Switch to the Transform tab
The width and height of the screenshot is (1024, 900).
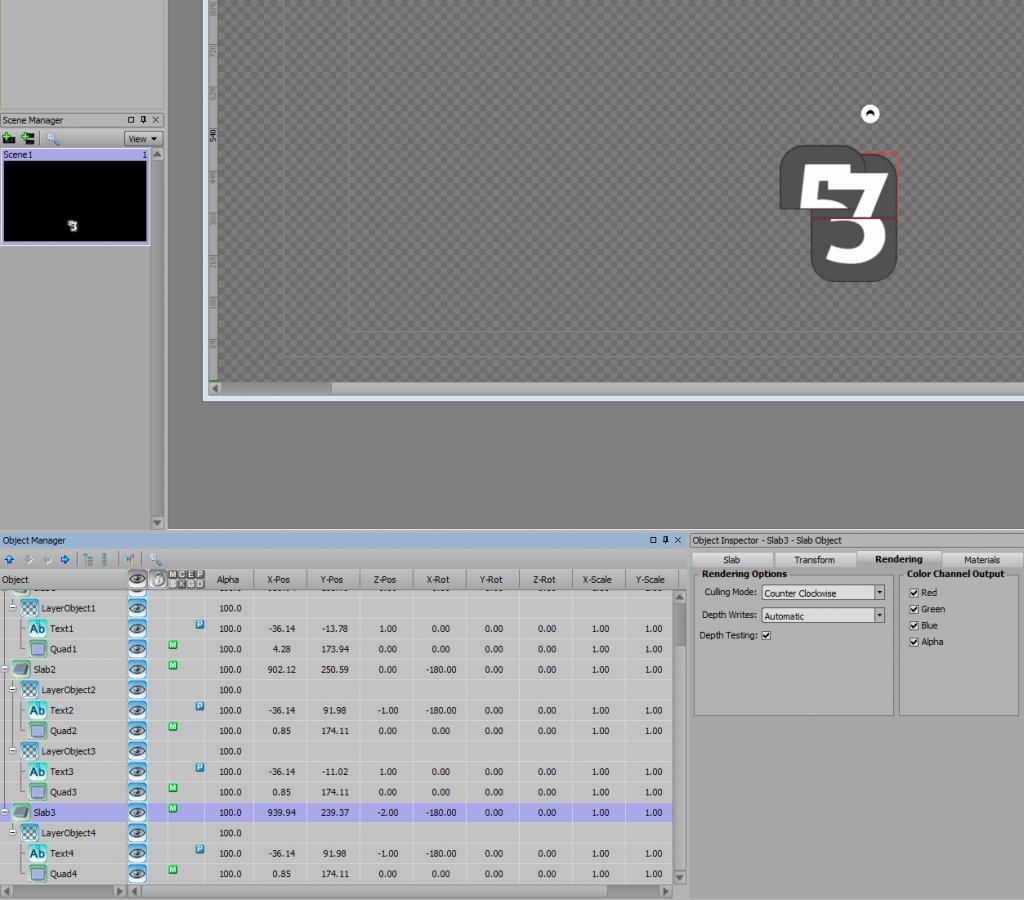[x=814, y=560]
